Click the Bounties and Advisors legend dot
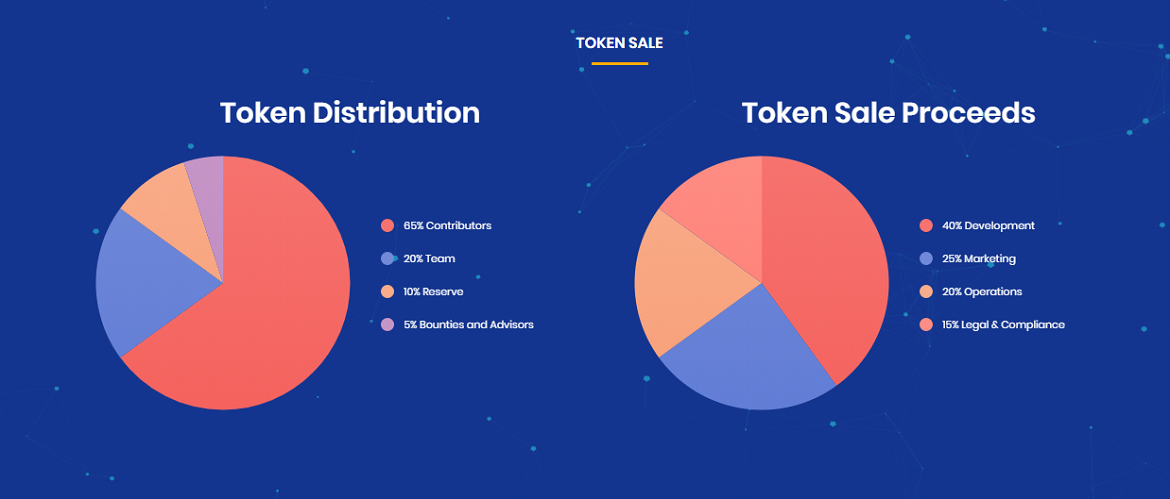Image resolution: width=1170 pixels, height=499 pixels. [x=387, y=324]
